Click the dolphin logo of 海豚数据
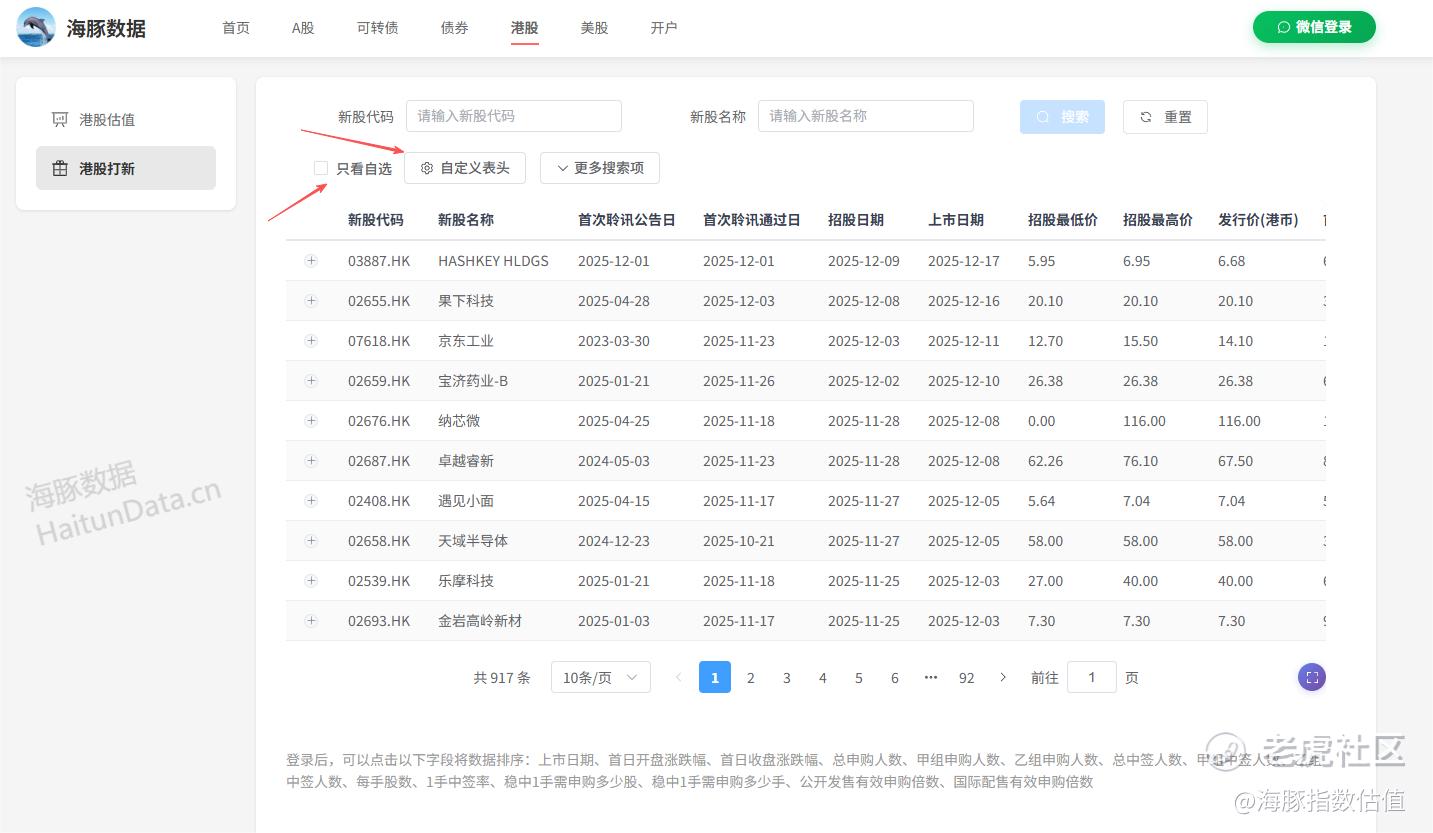 pos(36,27)
